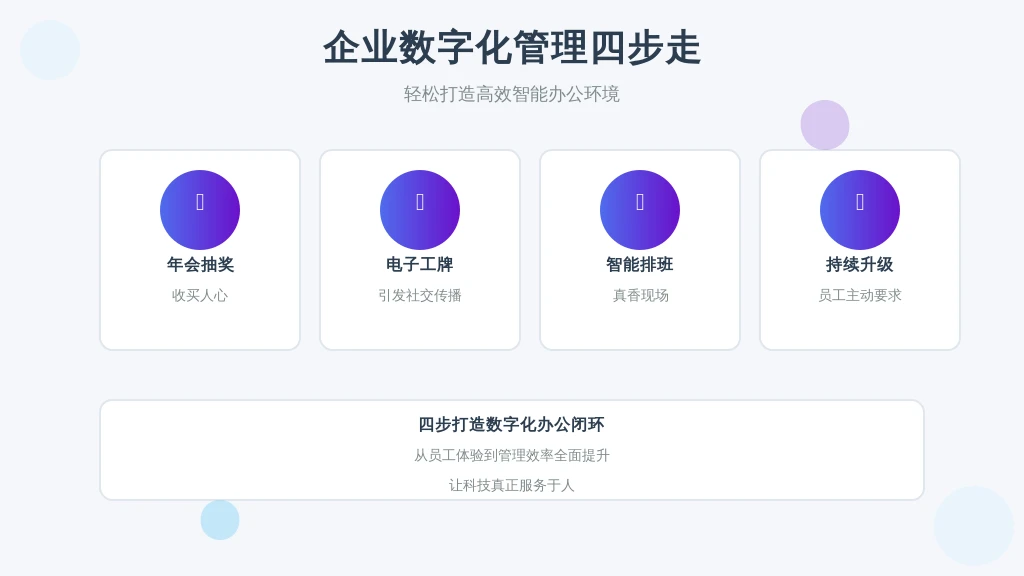Screen dimensions: 1024x576
Task: Click the main heading 企业数字化管理四步走
Action: click(x=512, y=48)
